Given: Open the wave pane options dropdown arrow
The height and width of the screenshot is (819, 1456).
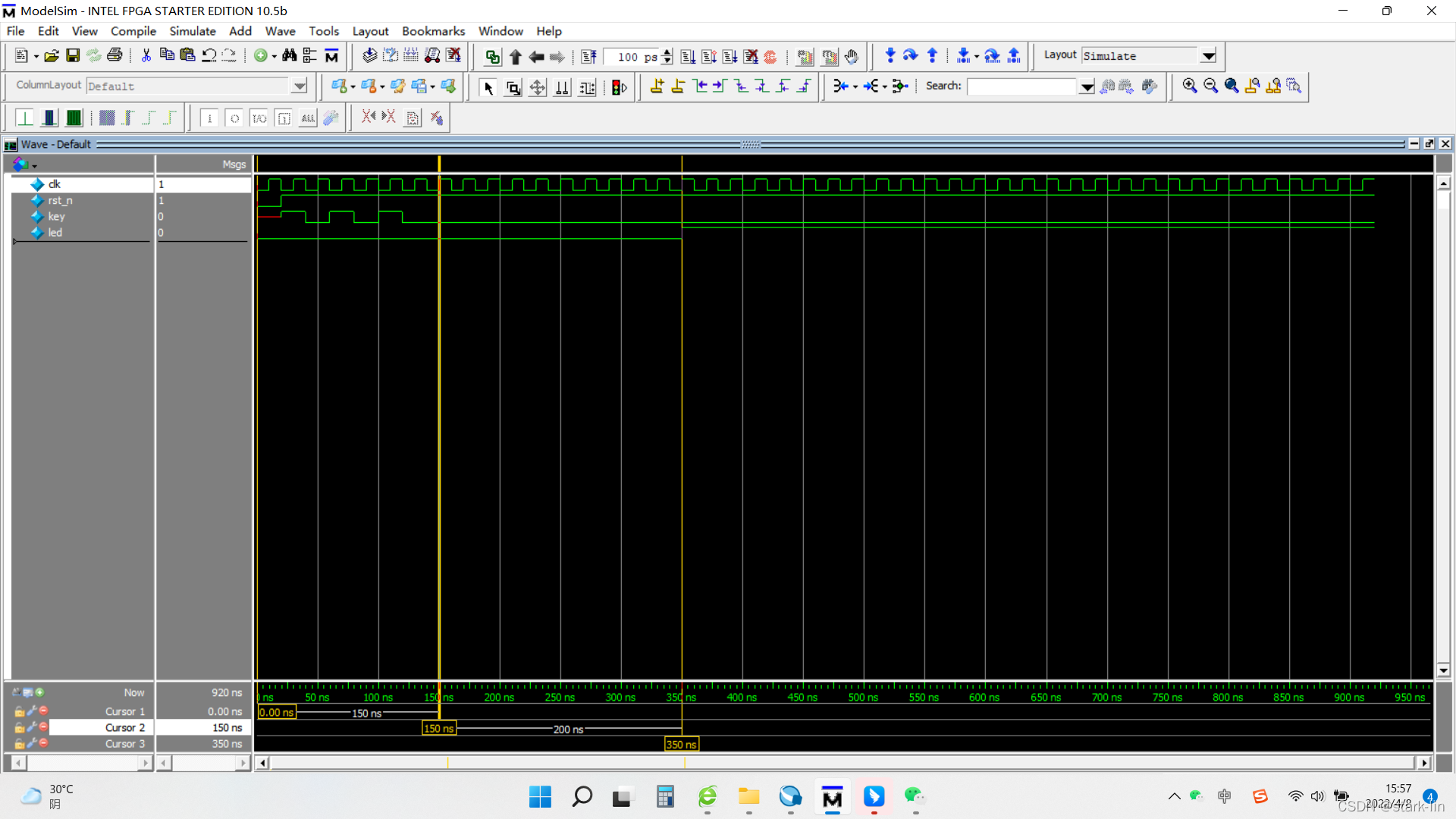Looking at the screenshot, I should coord(34,165).
